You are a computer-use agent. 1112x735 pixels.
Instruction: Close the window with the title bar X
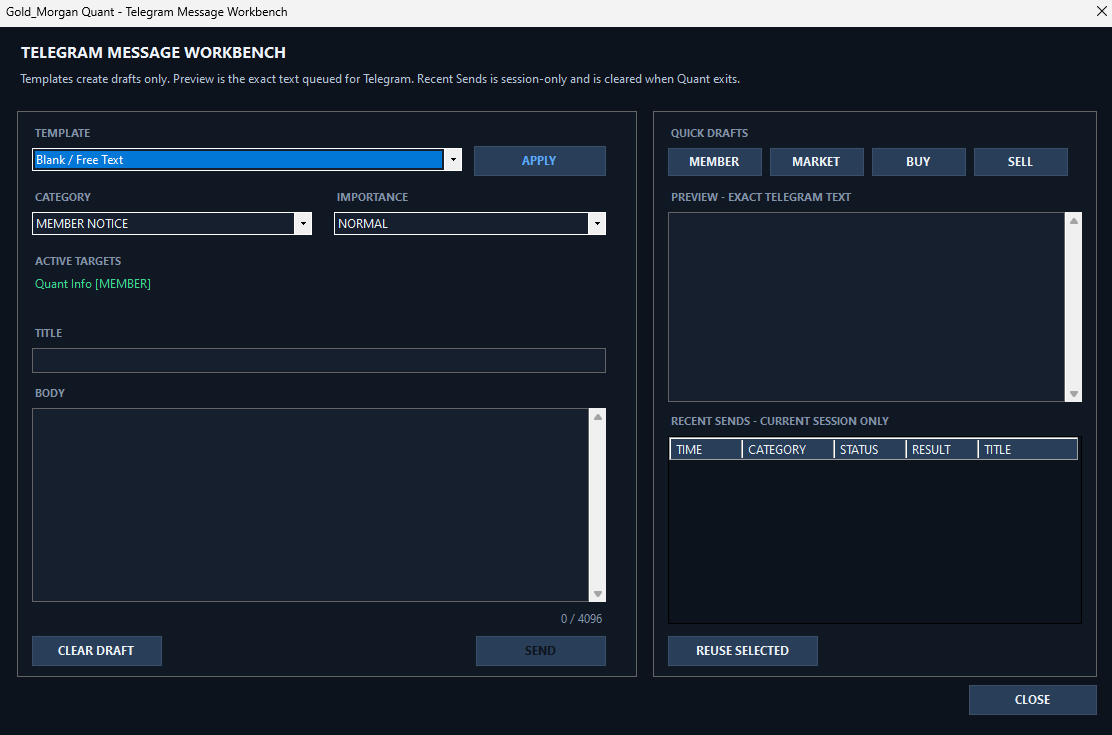click(x=1101, y=11)
